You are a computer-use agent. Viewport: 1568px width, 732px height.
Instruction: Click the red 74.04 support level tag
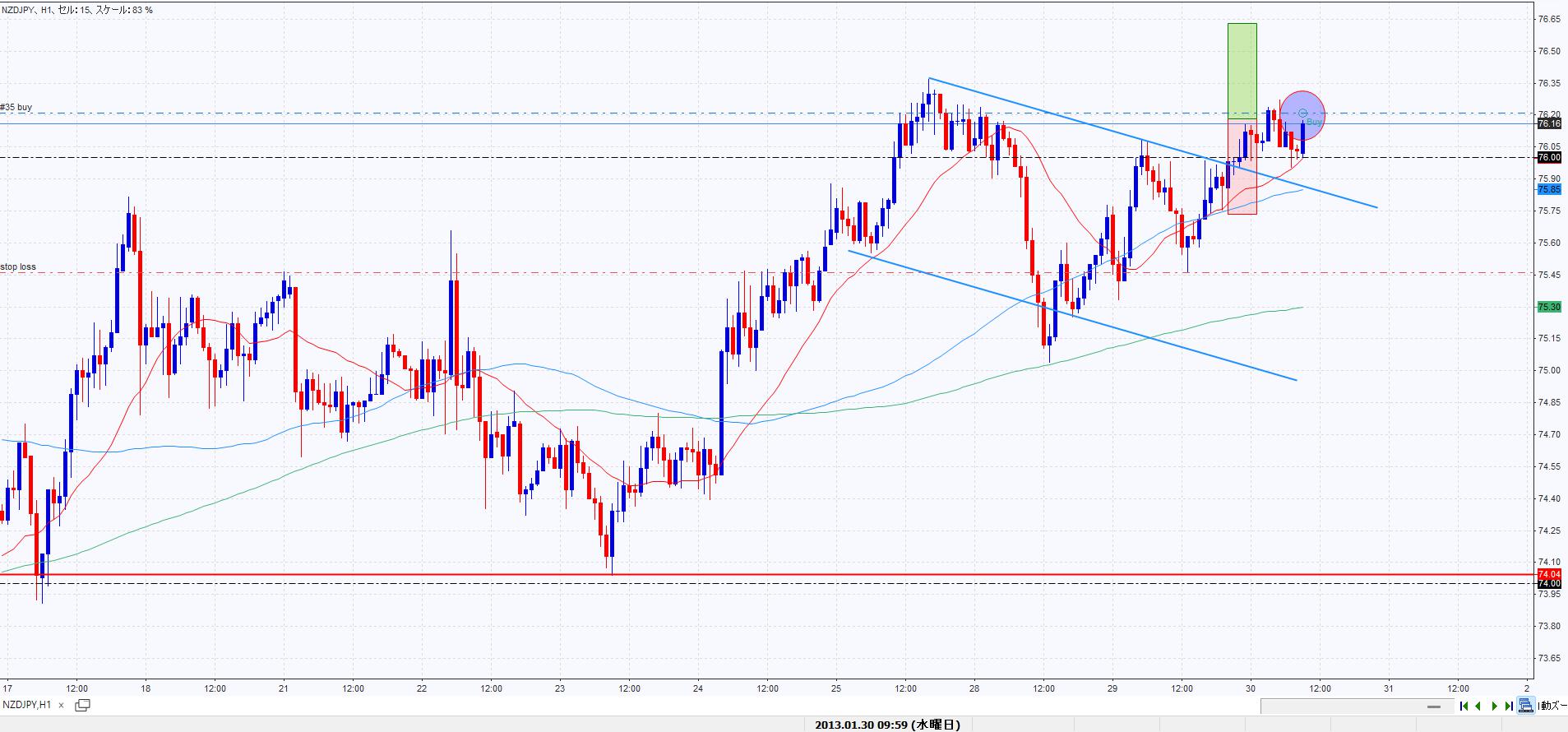[1548, 573]
